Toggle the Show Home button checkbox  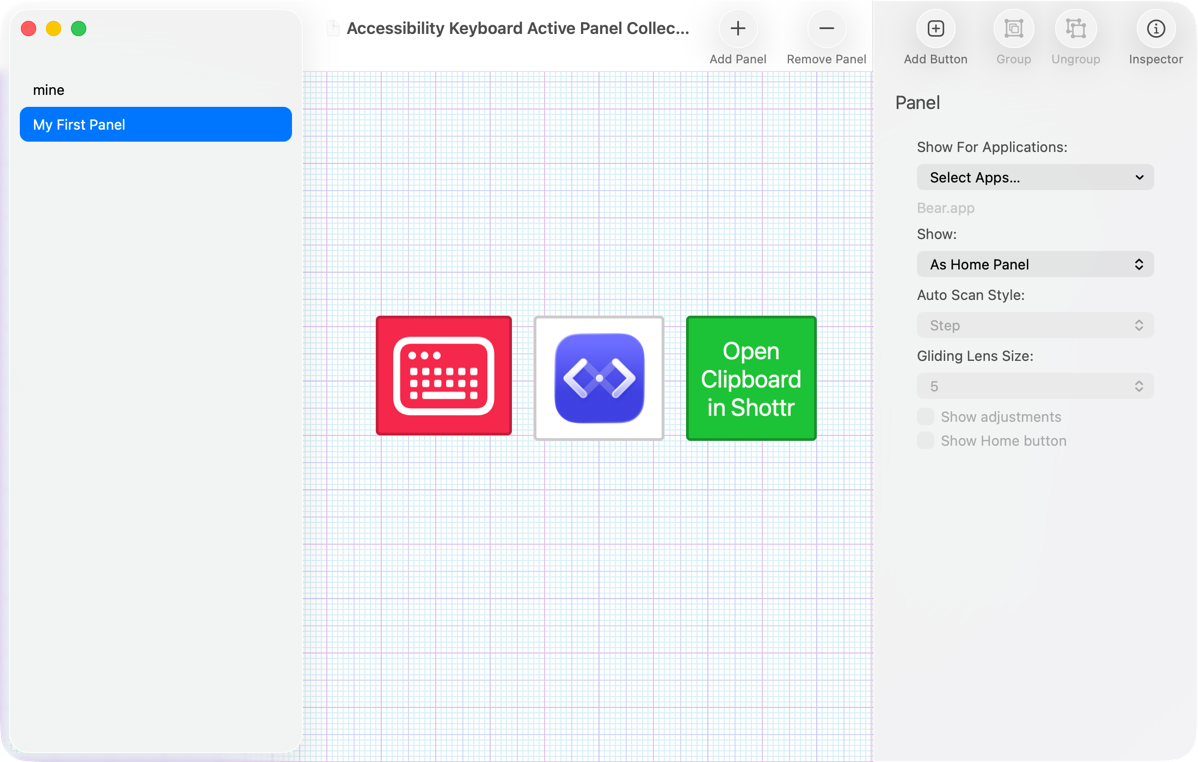click(x=926, y=441)
